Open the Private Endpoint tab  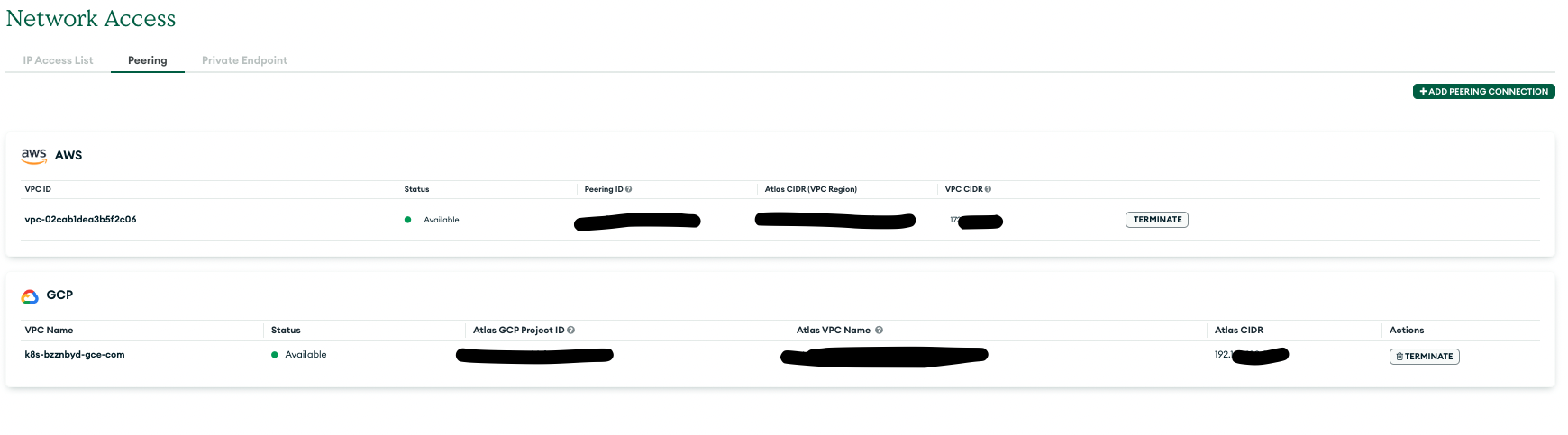(244, 60)
